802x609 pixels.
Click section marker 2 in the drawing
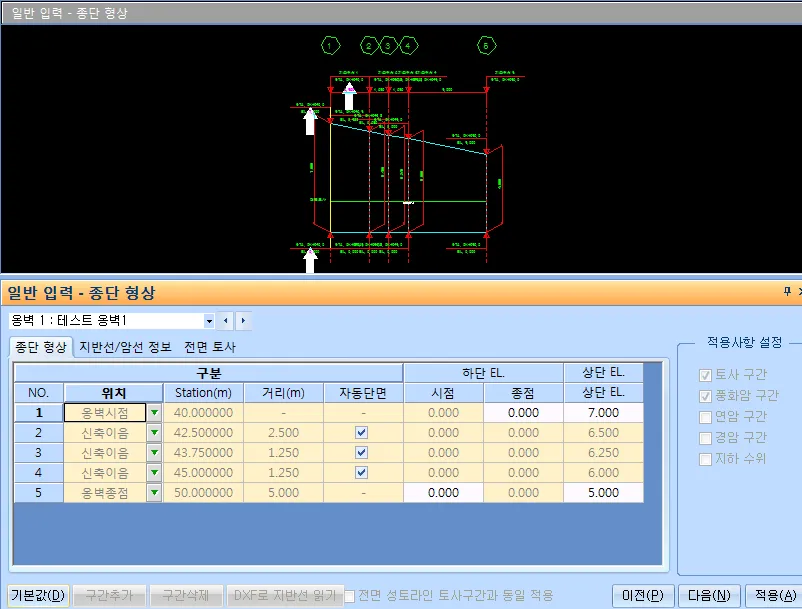(369, 46)
